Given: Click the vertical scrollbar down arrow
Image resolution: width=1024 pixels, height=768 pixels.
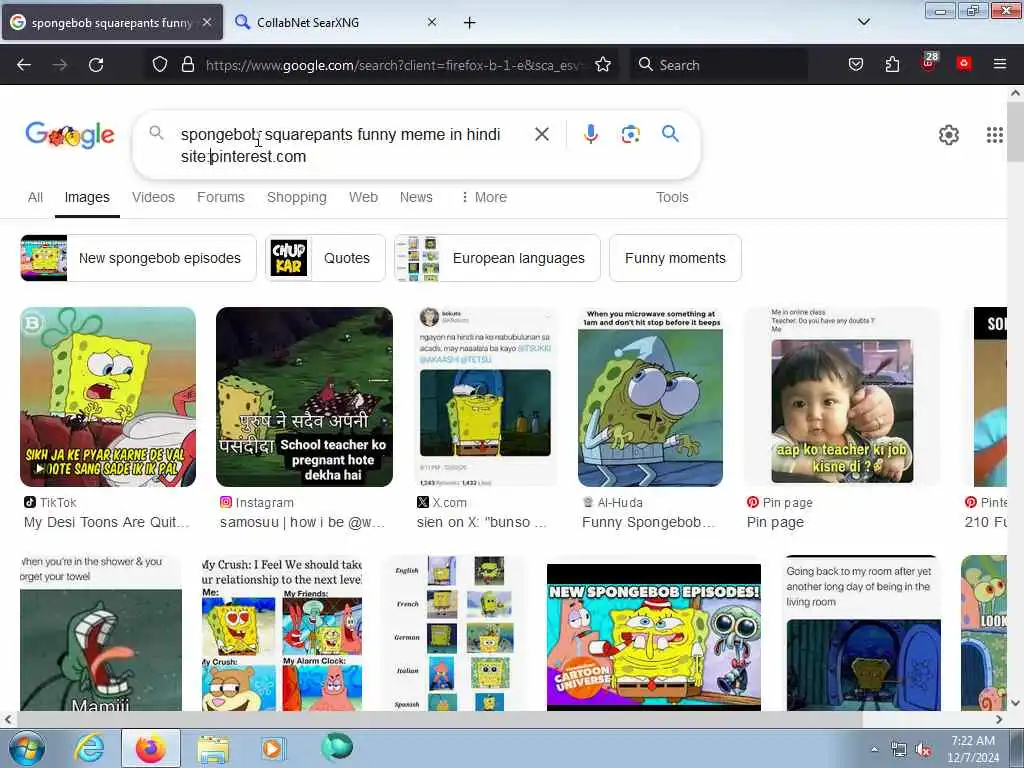Looking at the screenshot, I should (1015, 703).
